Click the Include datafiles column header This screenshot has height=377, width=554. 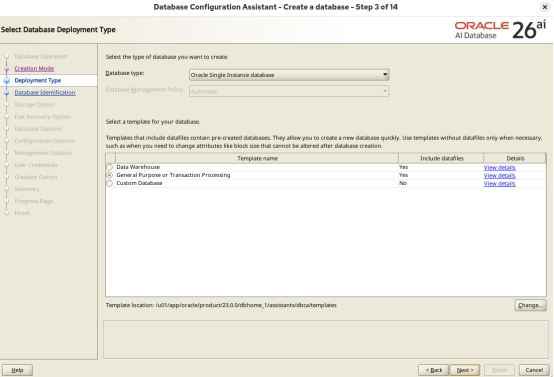tap(441, 158)
